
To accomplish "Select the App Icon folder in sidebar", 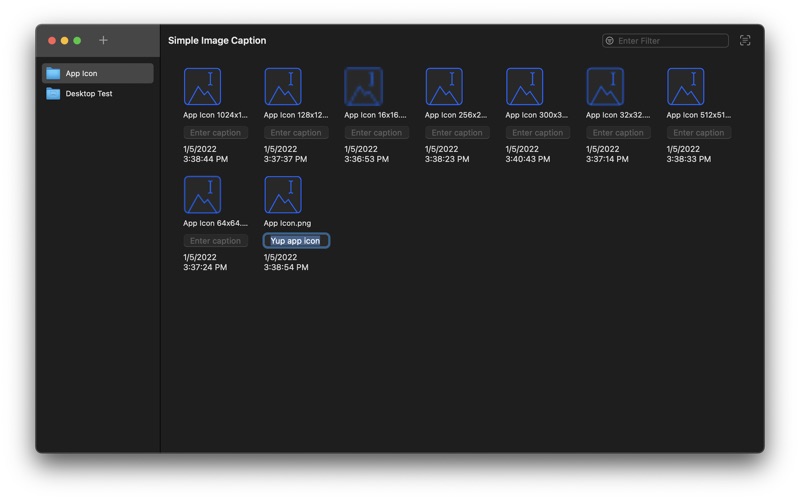I will 98,73.
